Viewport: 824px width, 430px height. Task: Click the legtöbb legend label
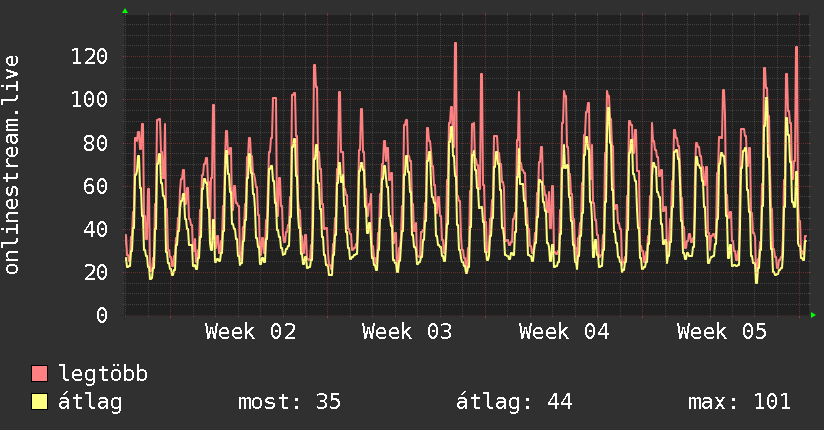coord(103,374)
